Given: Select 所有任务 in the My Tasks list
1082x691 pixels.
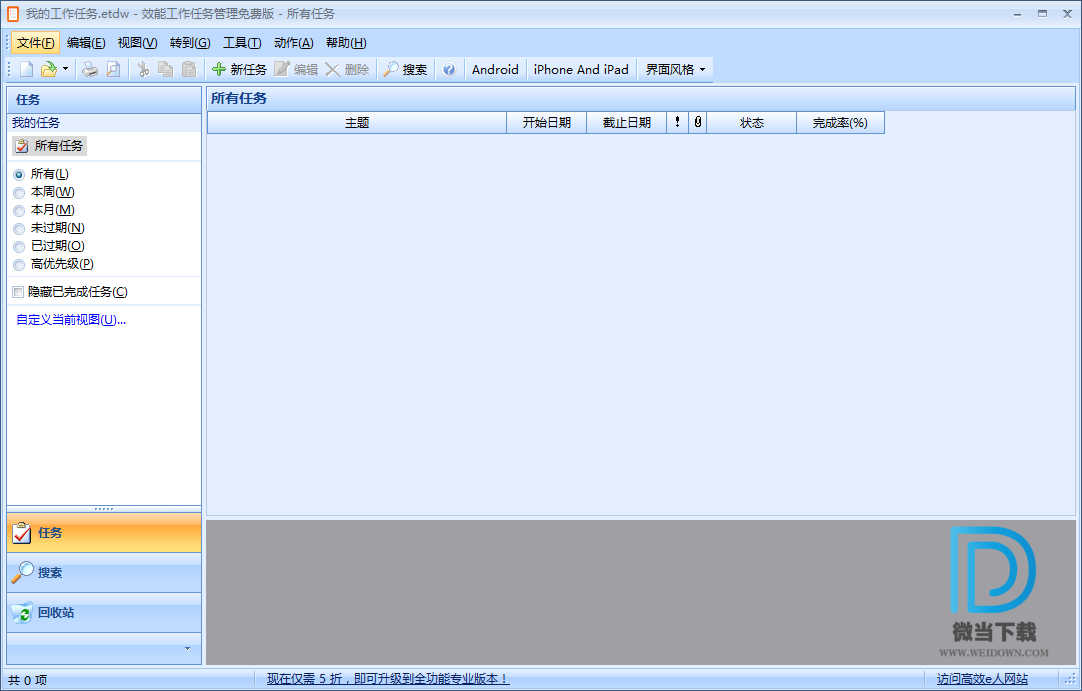Looking at the screenshot, I should pyautogui.click(x=50, y=146).
